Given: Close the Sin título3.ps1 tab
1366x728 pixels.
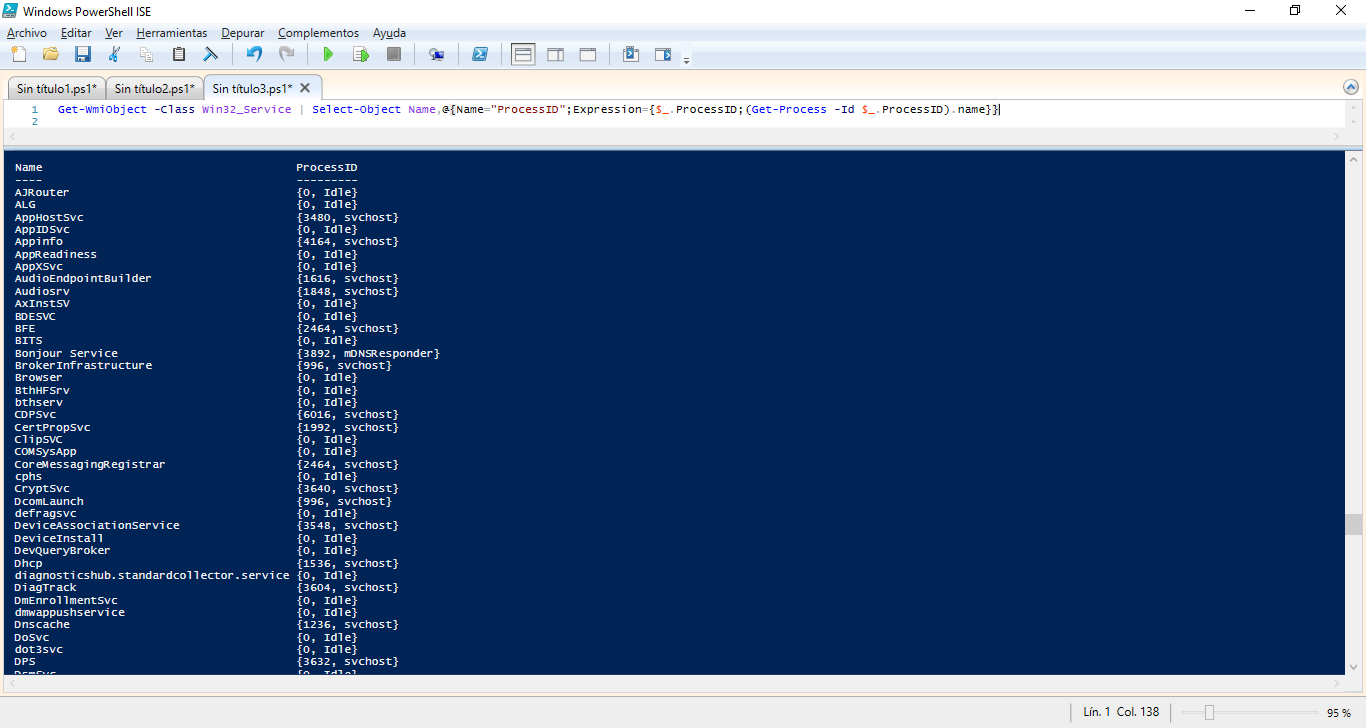Looking at the screenshot, I should coord(305,87).
